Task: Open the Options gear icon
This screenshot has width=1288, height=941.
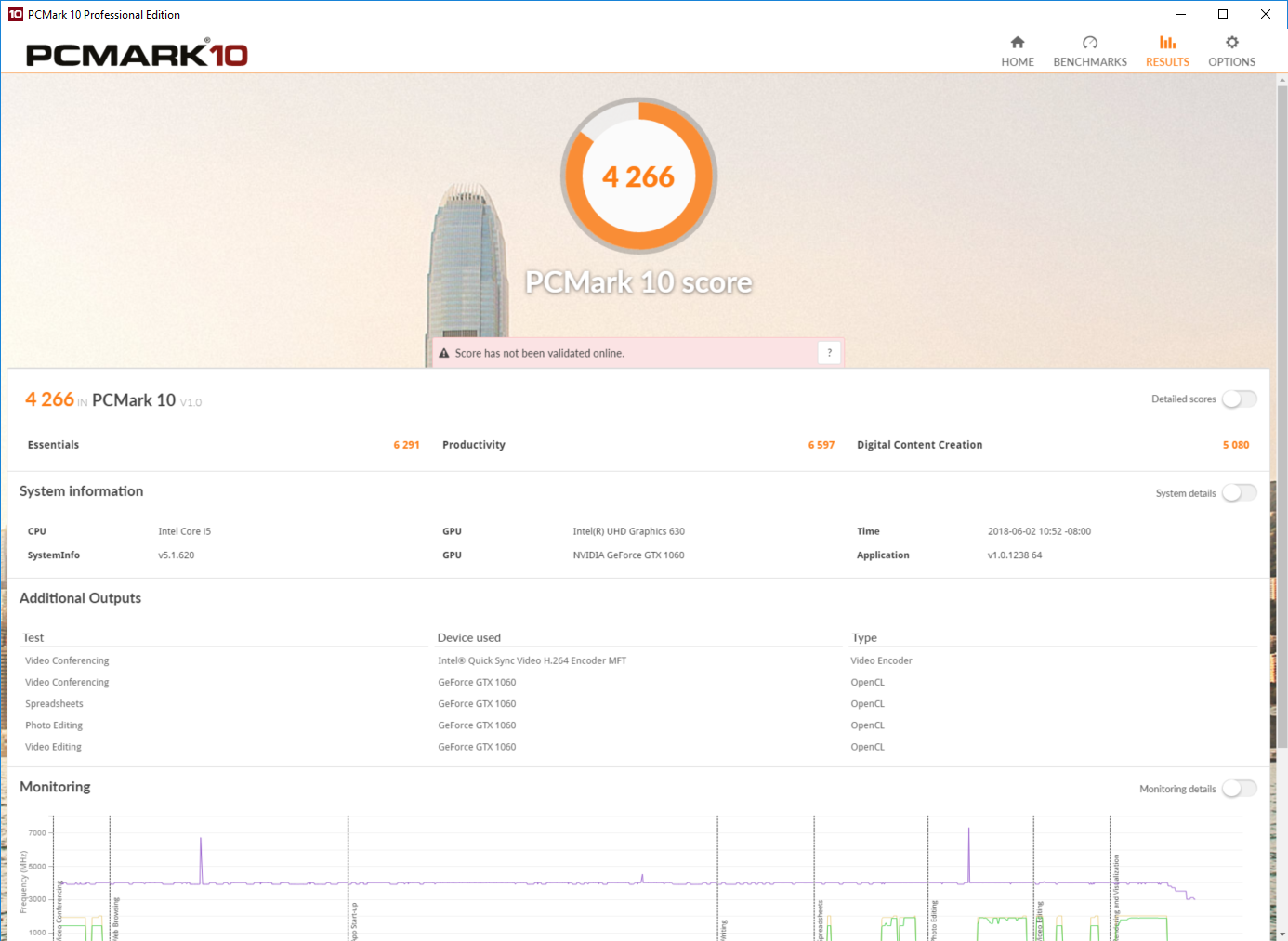Action: point(1232,42)
